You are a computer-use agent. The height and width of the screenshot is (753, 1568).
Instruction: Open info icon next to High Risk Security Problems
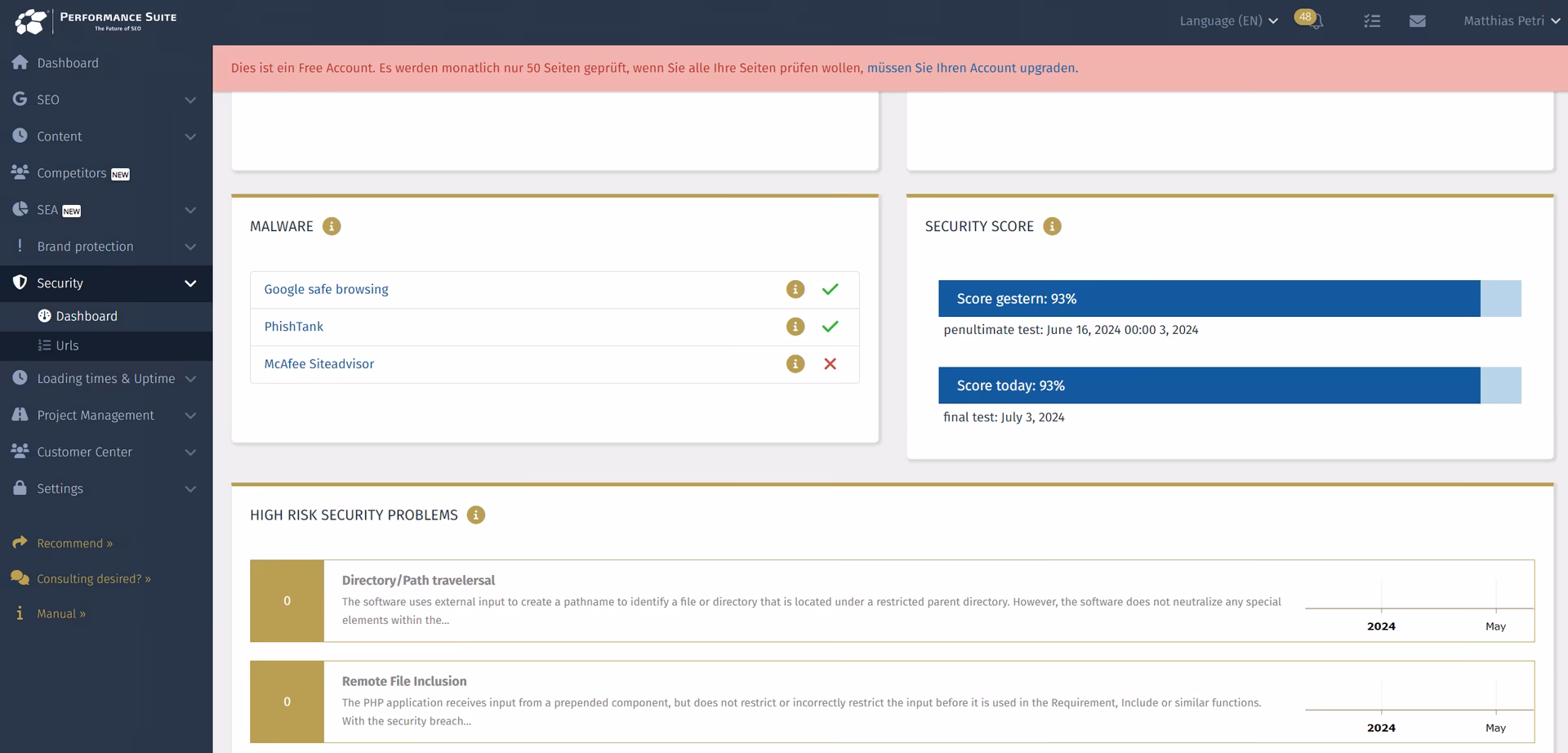tap(476, 515)
